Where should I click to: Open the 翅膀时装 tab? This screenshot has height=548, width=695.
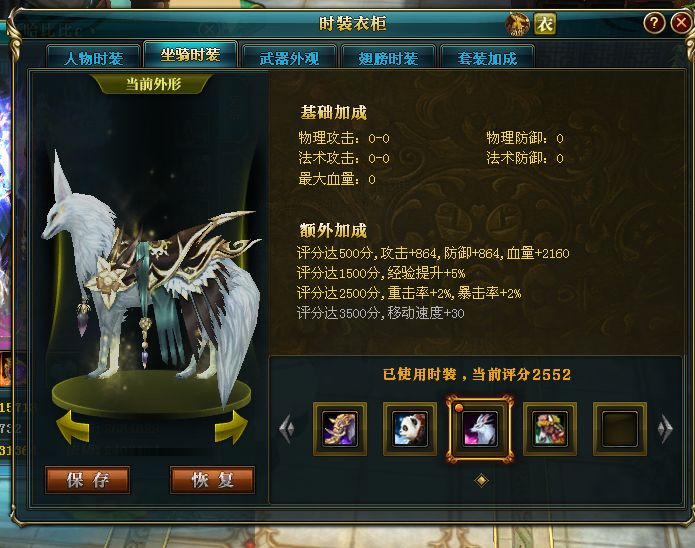(388, 58)
